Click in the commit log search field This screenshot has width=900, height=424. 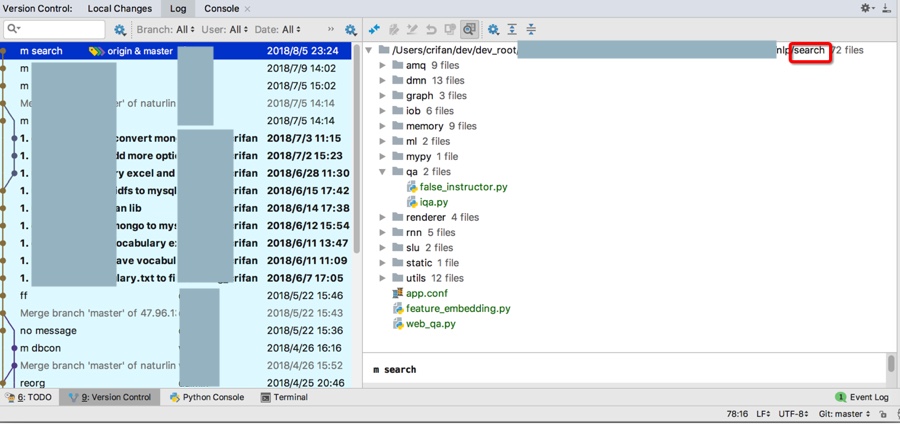coord(55,29)
